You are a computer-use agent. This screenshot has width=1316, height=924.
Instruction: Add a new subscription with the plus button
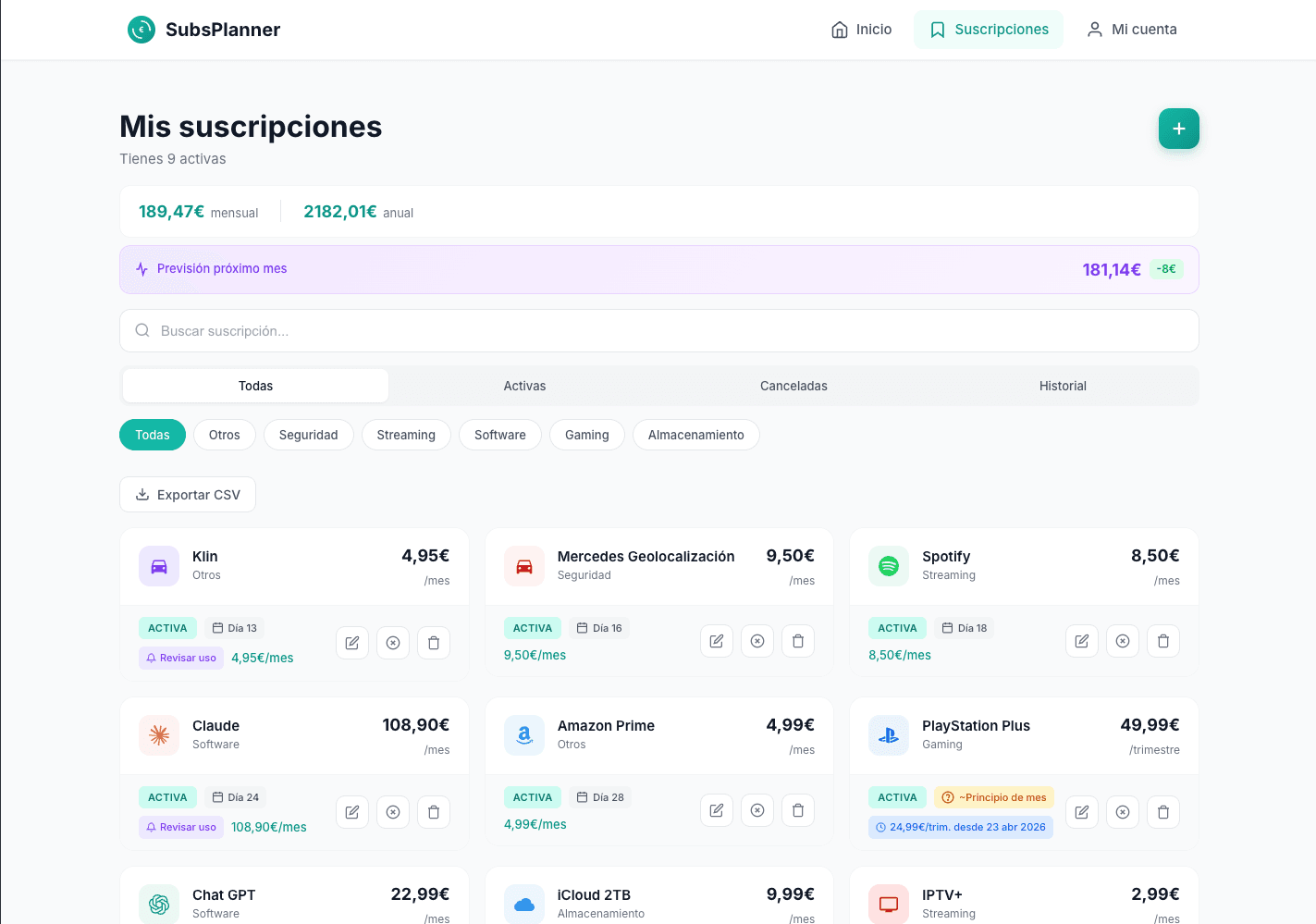coord(1179,129)
